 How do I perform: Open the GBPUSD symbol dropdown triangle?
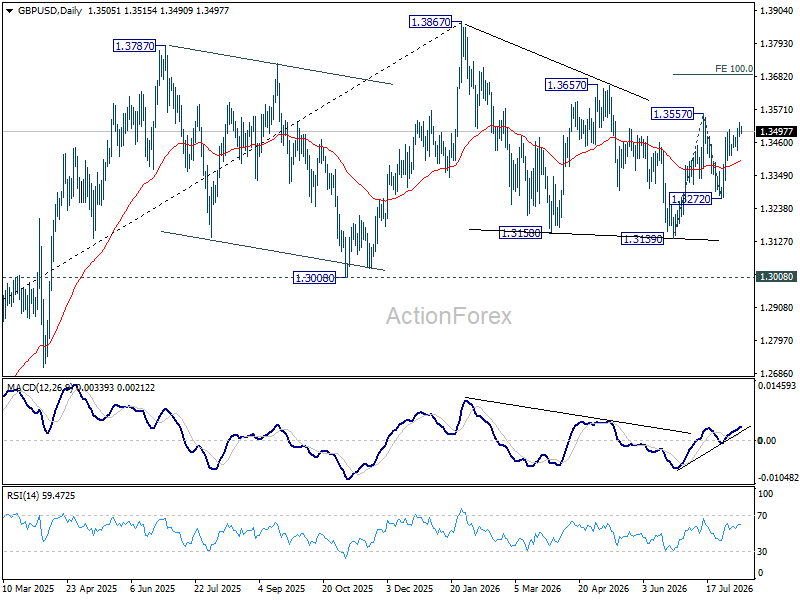click(x=9, y=11)
